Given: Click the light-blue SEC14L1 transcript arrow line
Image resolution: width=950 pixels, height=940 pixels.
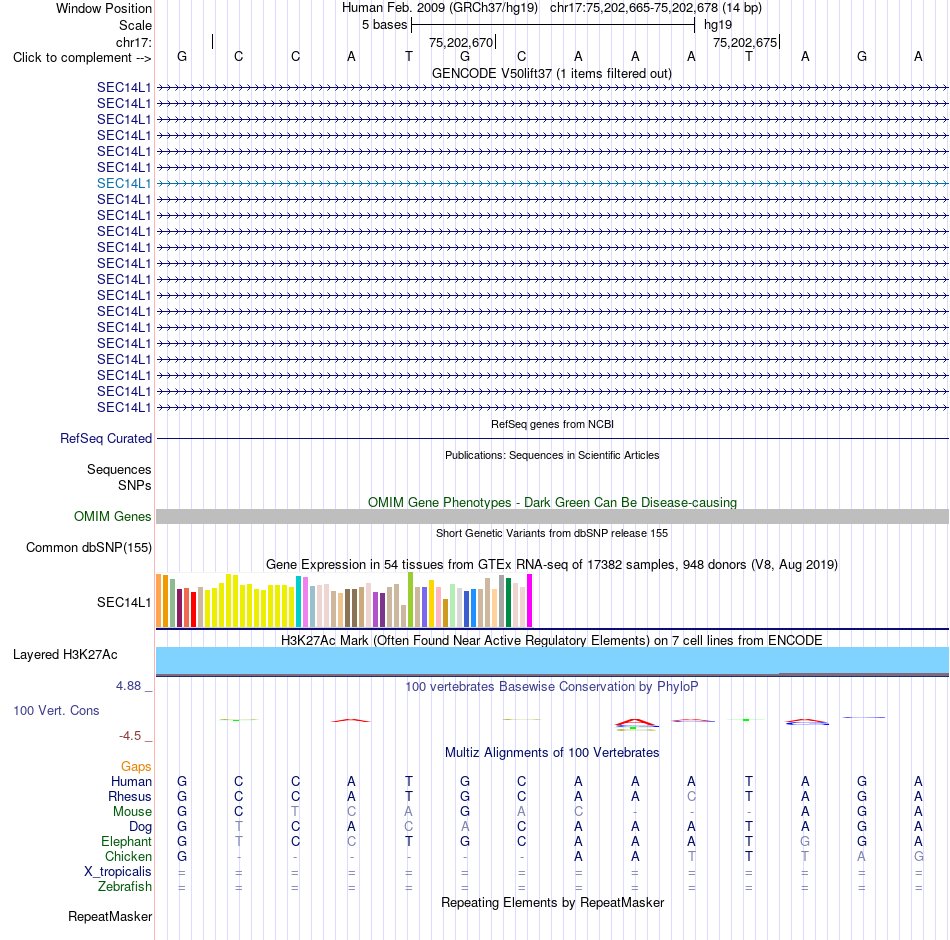Looking at the screenshot, I should 552,183.
